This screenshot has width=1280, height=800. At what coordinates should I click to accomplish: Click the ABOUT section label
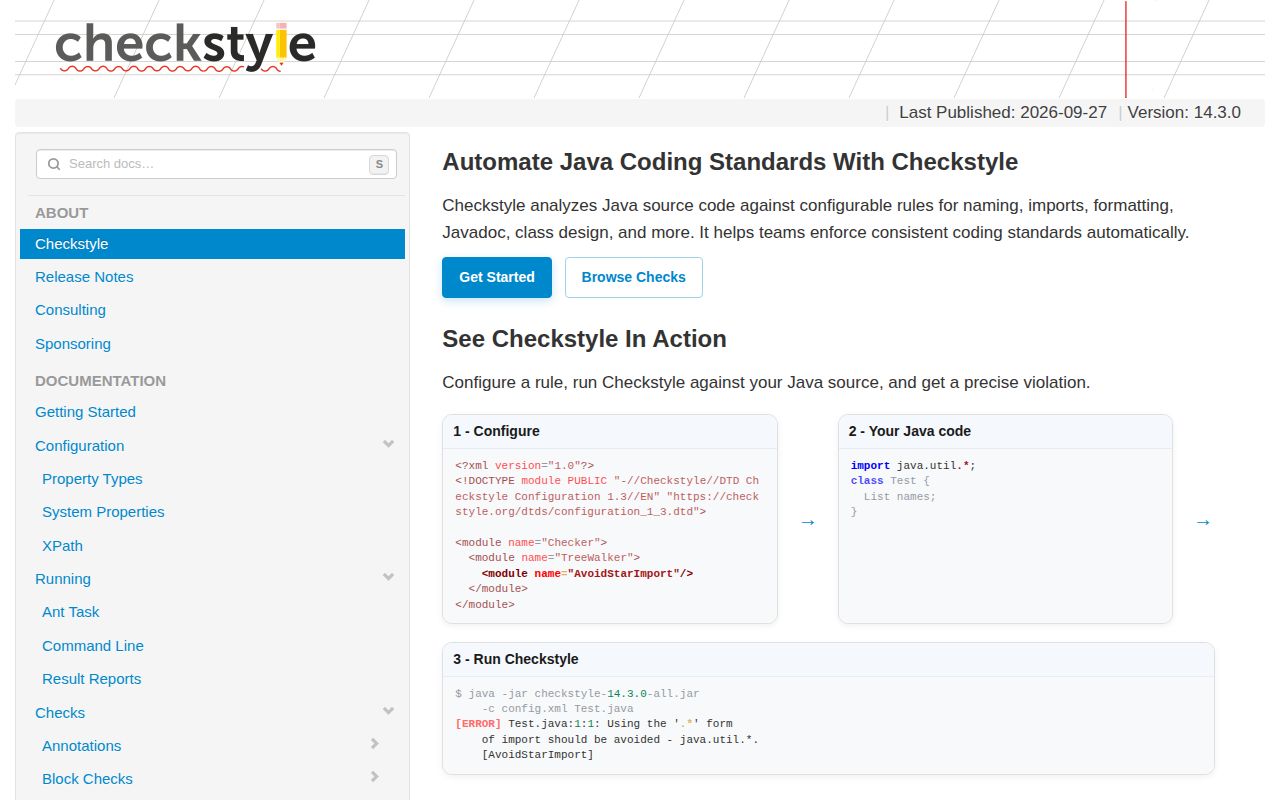click(x=62, y=213)
